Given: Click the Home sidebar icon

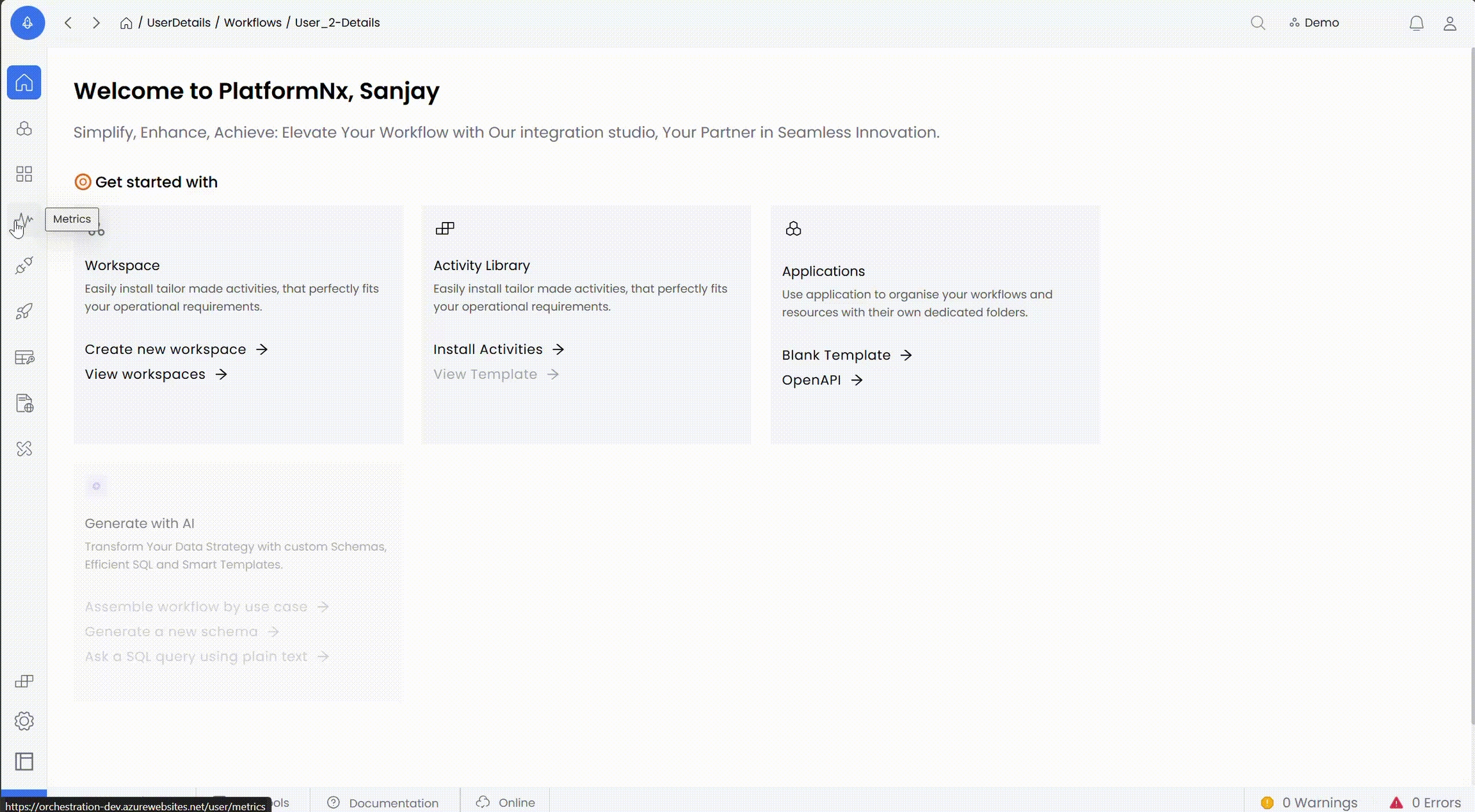Looking at the screenshot, I should tap(24, 83).
